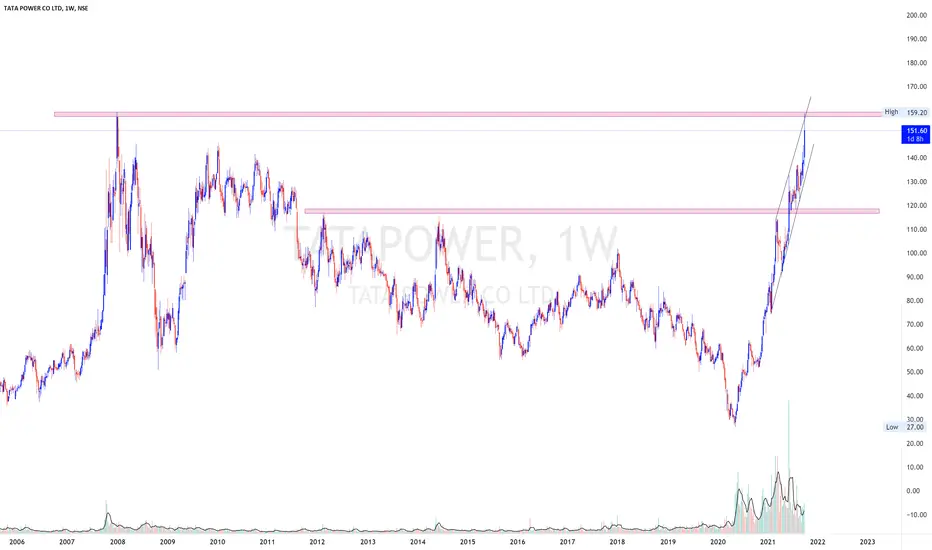Click the -10.00 price axis label

coord(917,514)
